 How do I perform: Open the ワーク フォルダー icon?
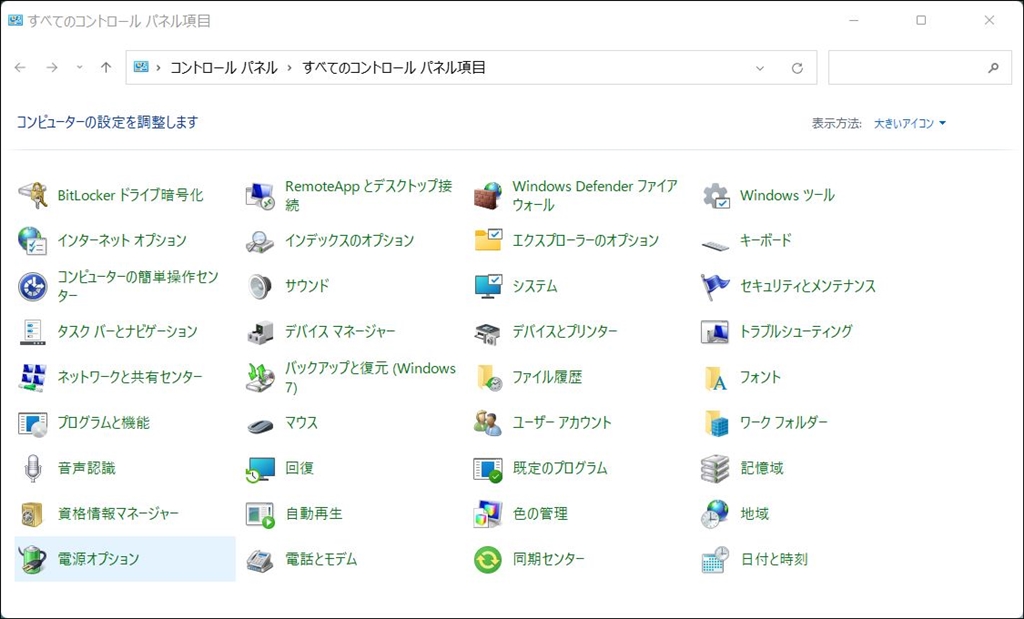click(716, 423)
